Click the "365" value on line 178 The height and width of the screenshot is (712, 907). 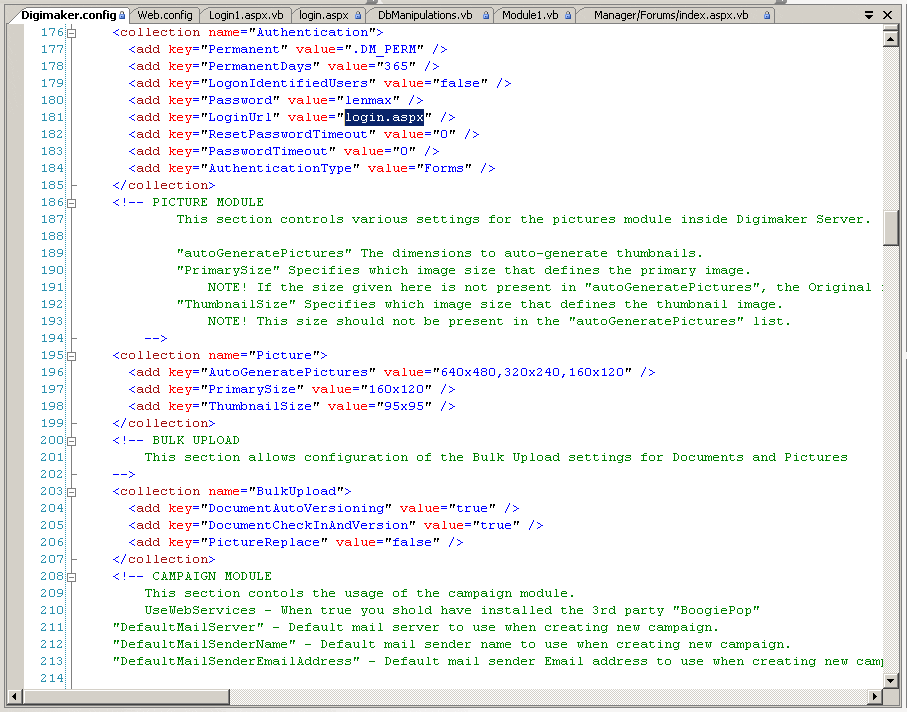(x=396, y=67)
